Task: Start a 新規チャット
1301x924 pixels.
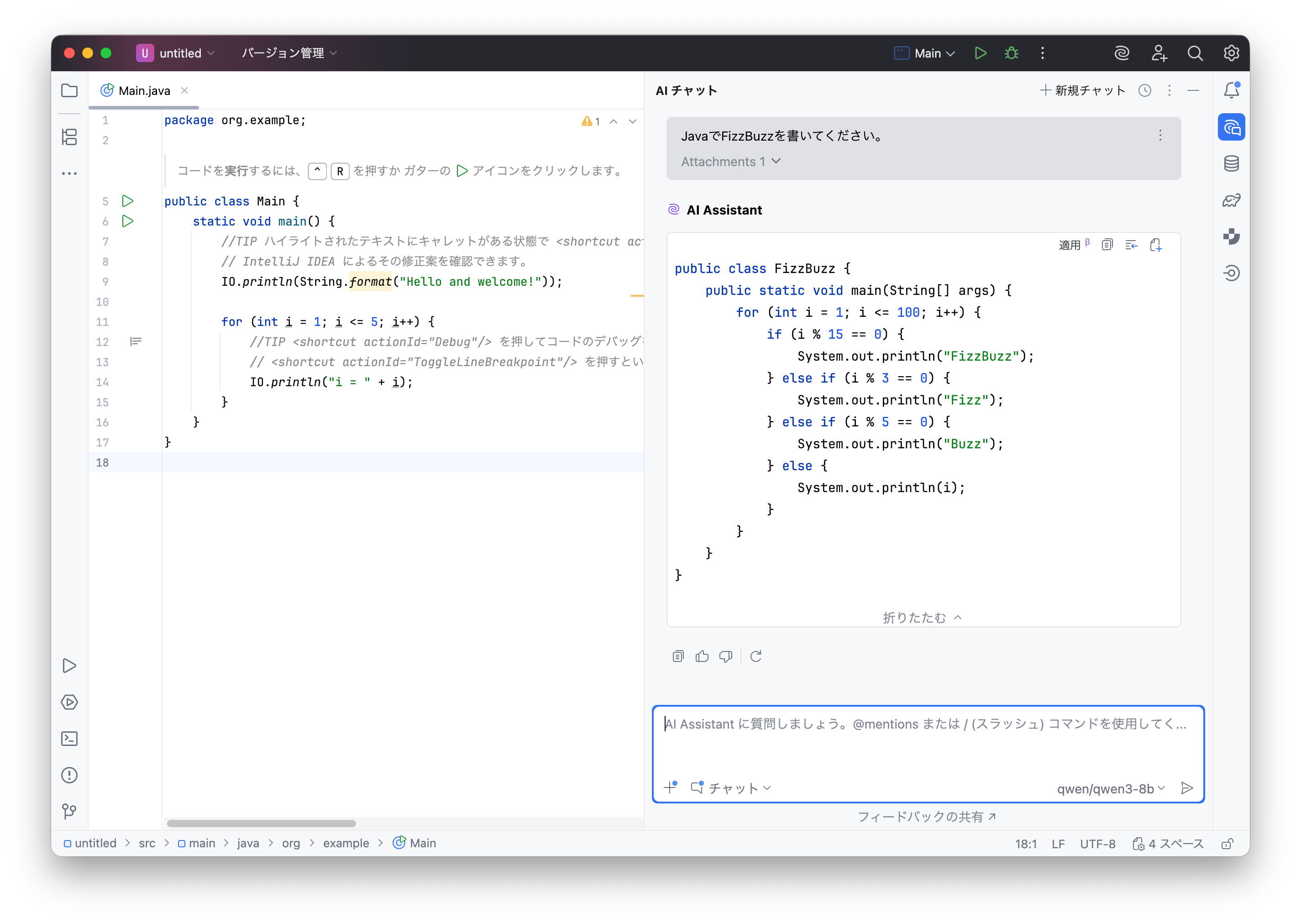Action: click(x=1082, y=90)
